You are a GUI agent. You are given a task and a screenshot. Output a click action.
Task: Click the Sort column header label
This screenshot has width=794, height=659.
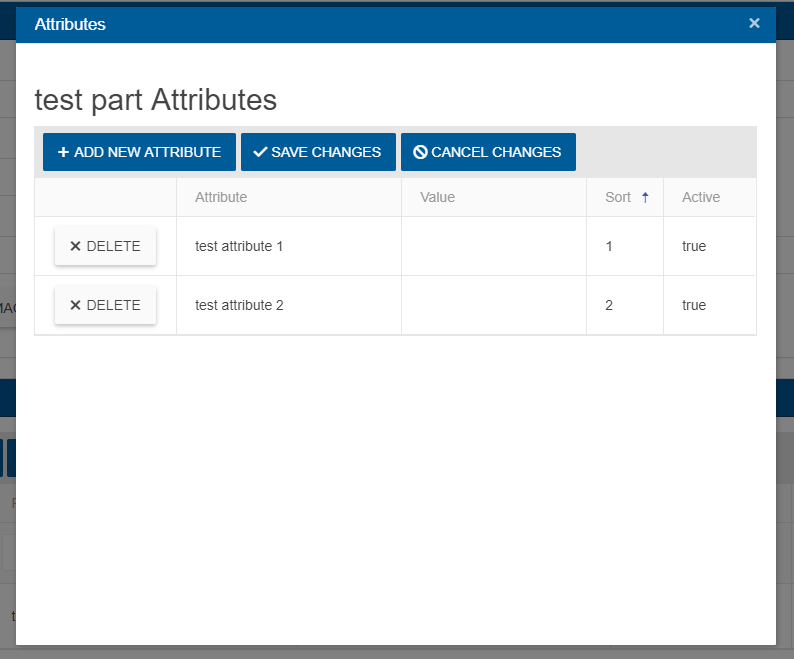point(618,197)
